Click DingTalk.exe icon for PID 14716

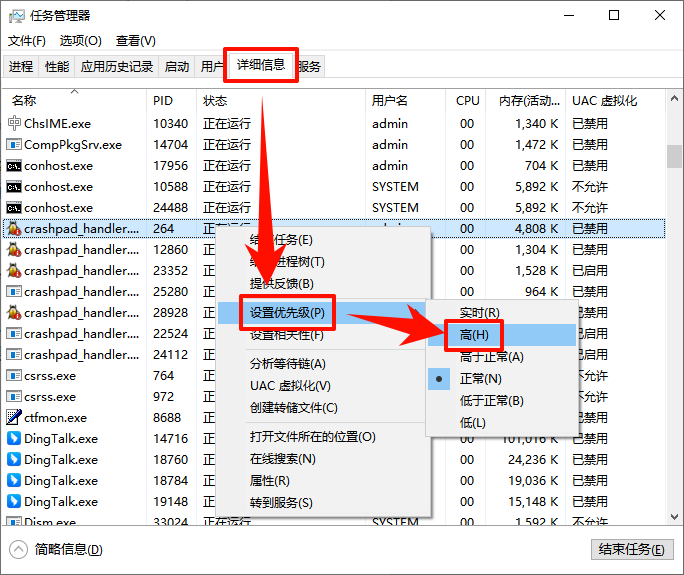pos(14,438)
